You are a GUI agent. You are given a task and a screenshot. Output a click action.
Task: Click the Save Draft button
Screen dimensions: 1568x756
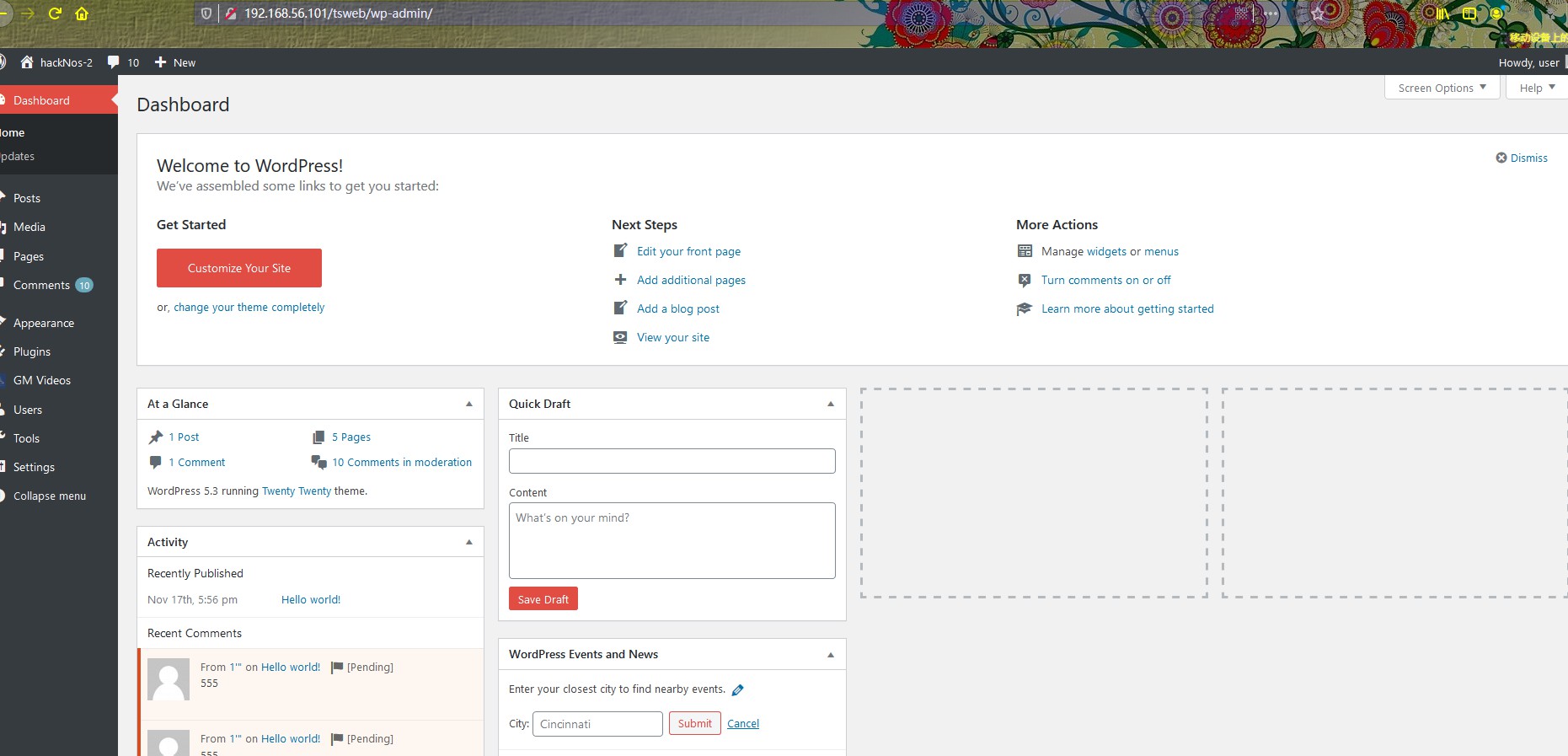click(543, 598)
